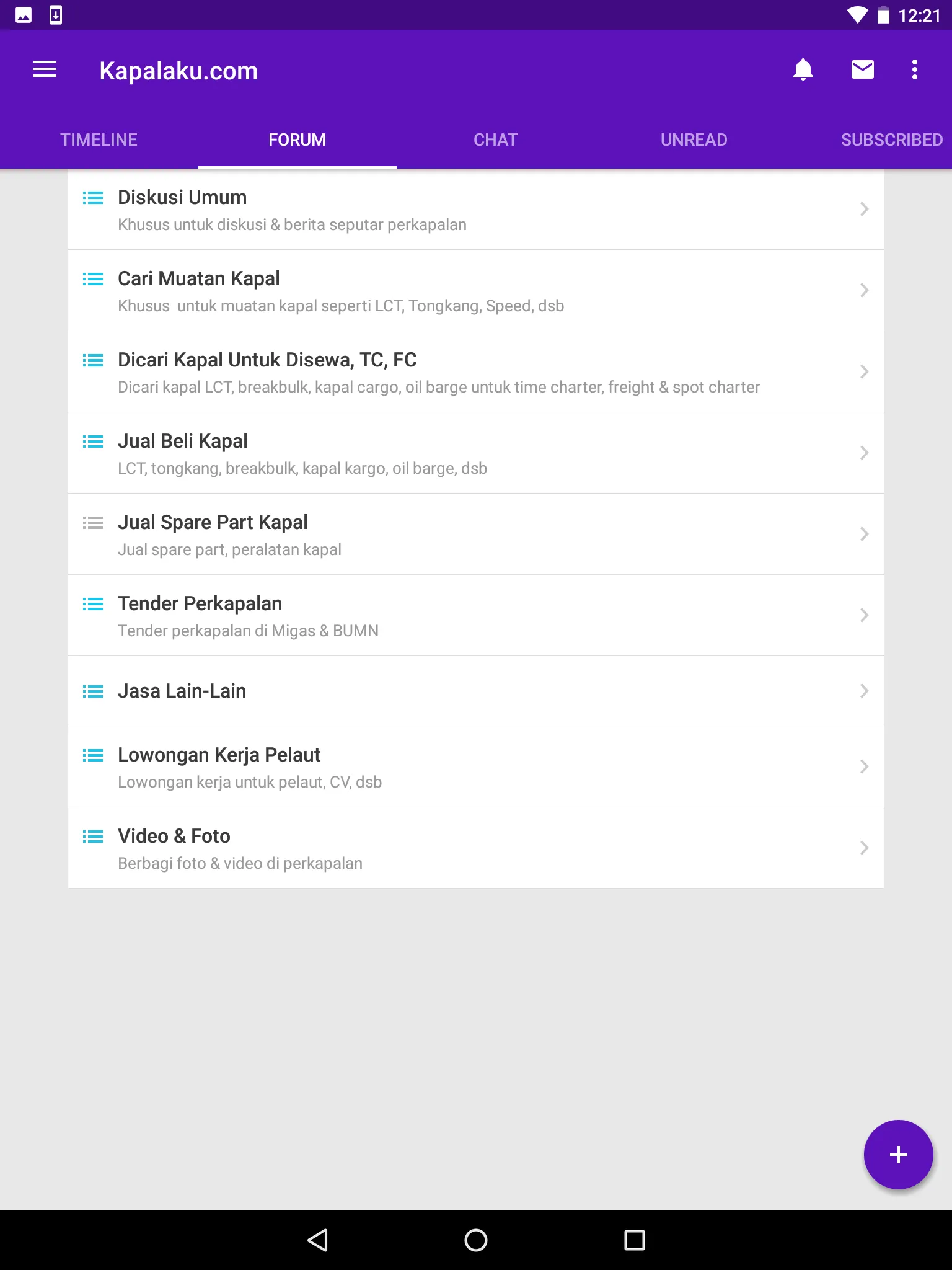Click the gray list icon beside Jual Spare Part Kapal

(93, 523)
